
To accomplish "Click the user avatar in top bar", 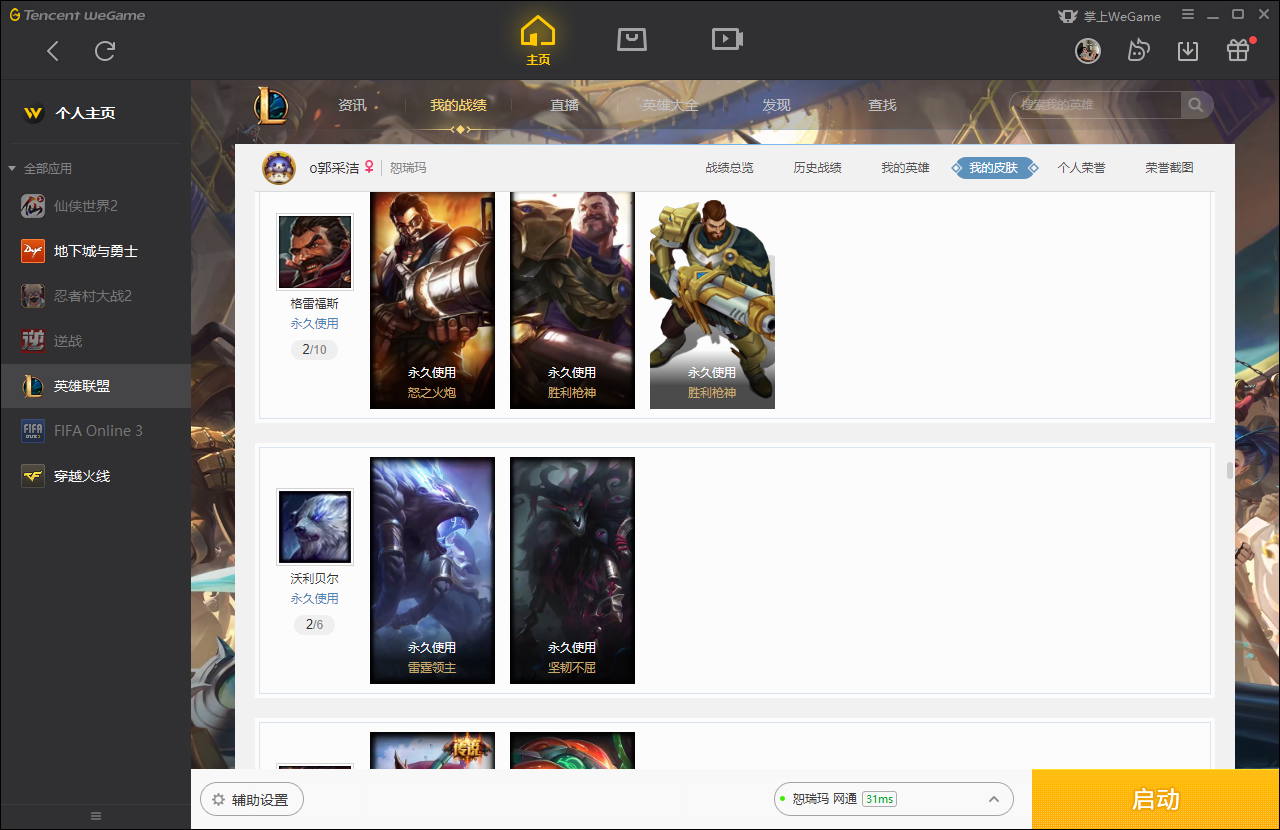I will 1088,50.
